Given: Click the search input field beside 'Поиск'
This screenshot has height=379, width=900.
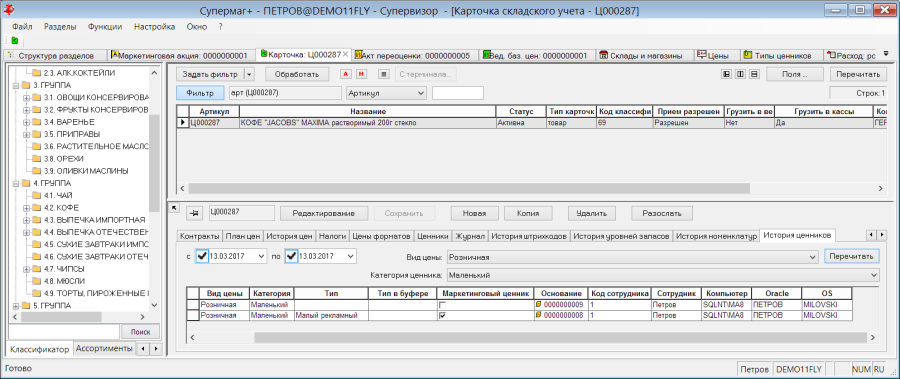Looking at the screenshot, I should 63,332.
